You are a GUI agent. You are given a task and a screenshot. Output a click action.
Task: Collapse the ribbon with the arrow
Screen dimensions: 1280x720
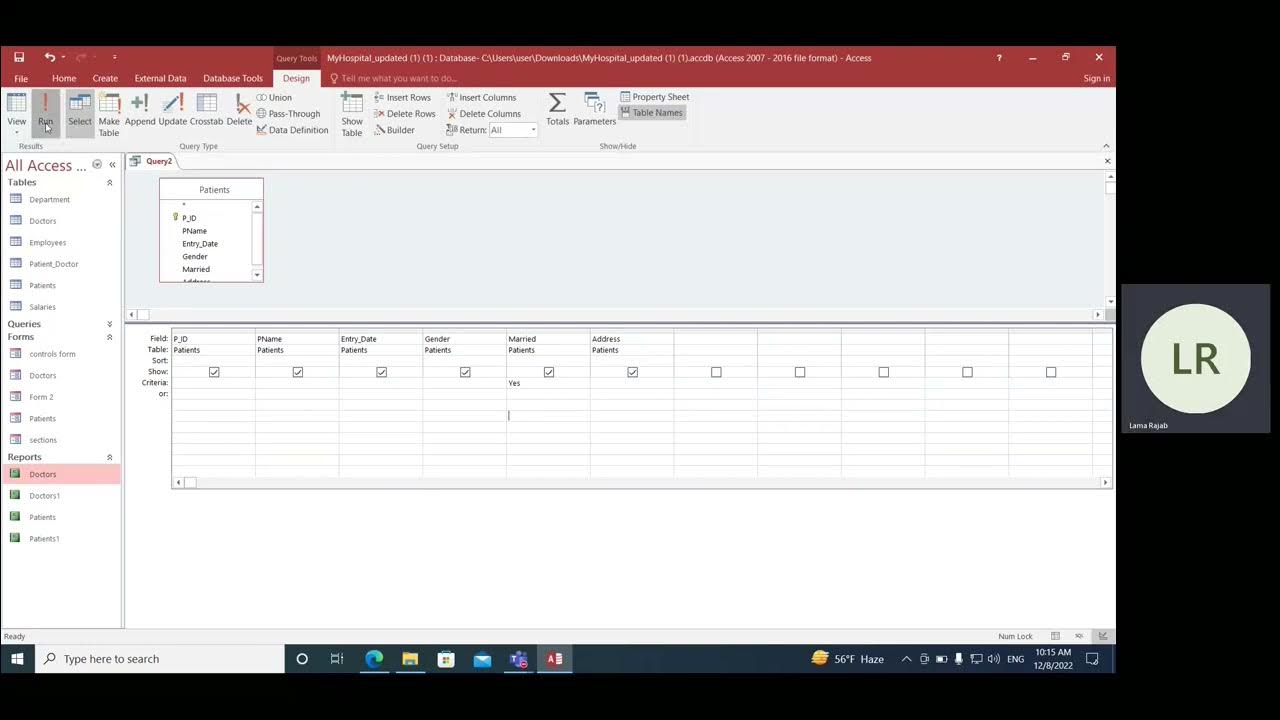(x=1106, y=146)
